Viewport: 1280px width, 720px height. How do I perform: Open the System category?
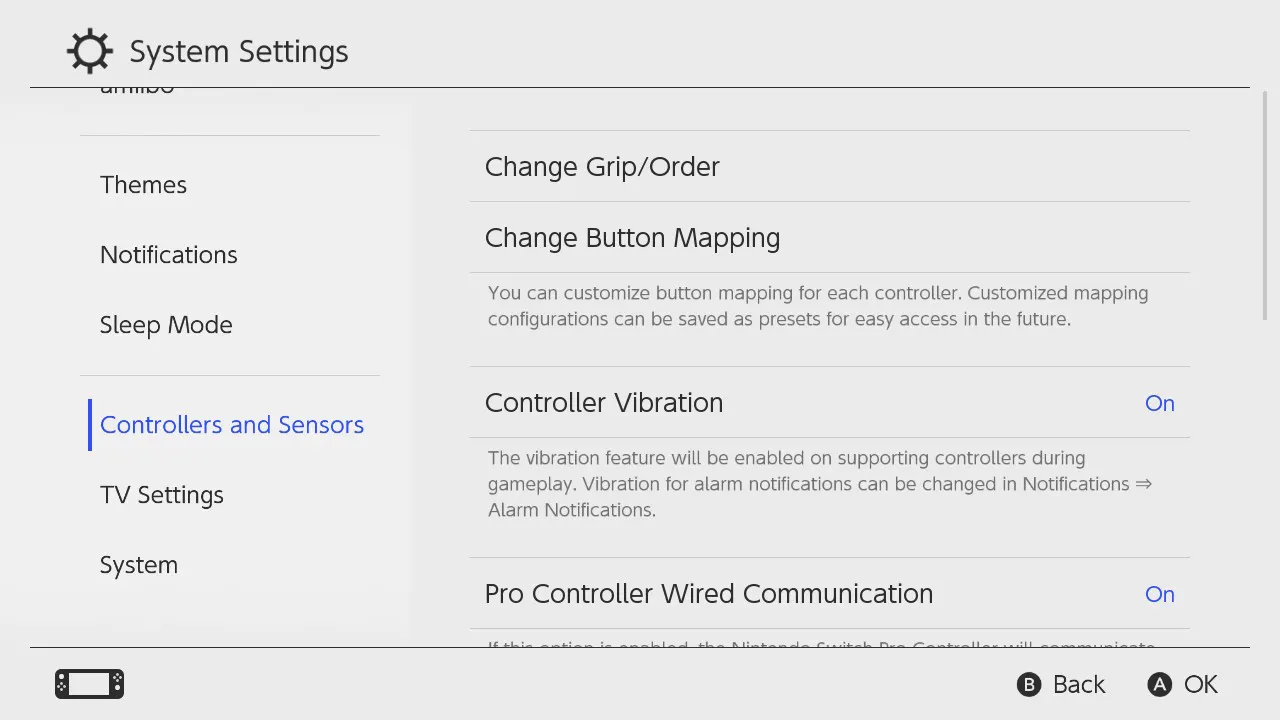[x=138, y=565]
